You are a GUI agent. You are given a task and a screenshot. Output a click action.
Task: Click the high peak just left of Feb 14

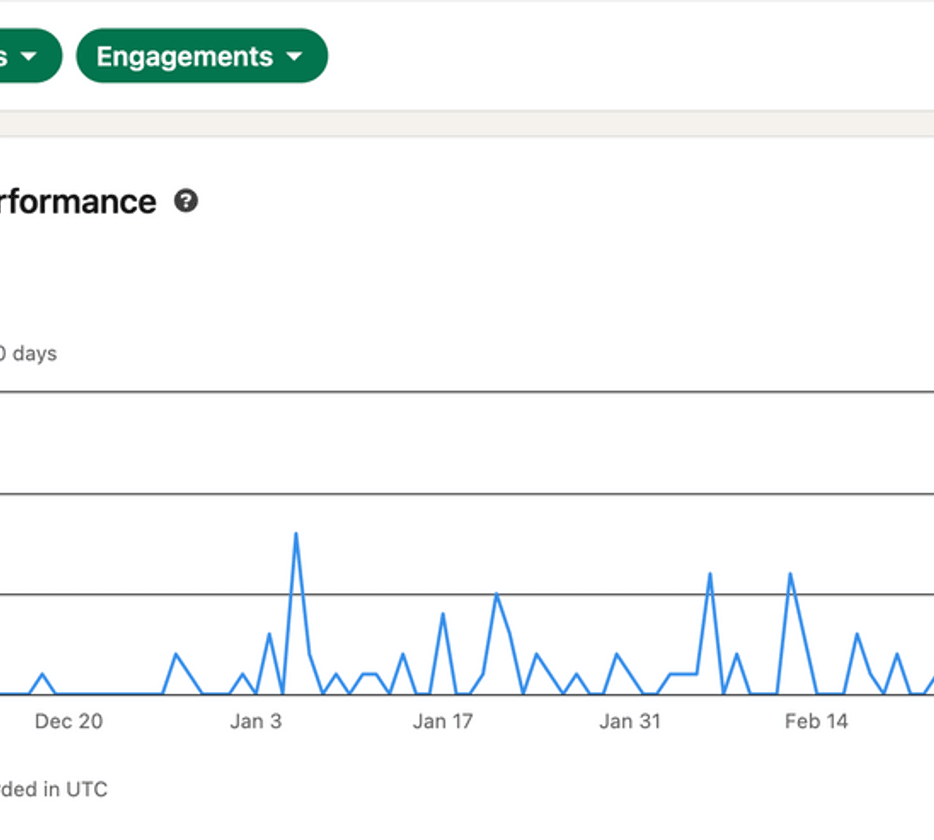pyautogui.click(x=790, y=574)
